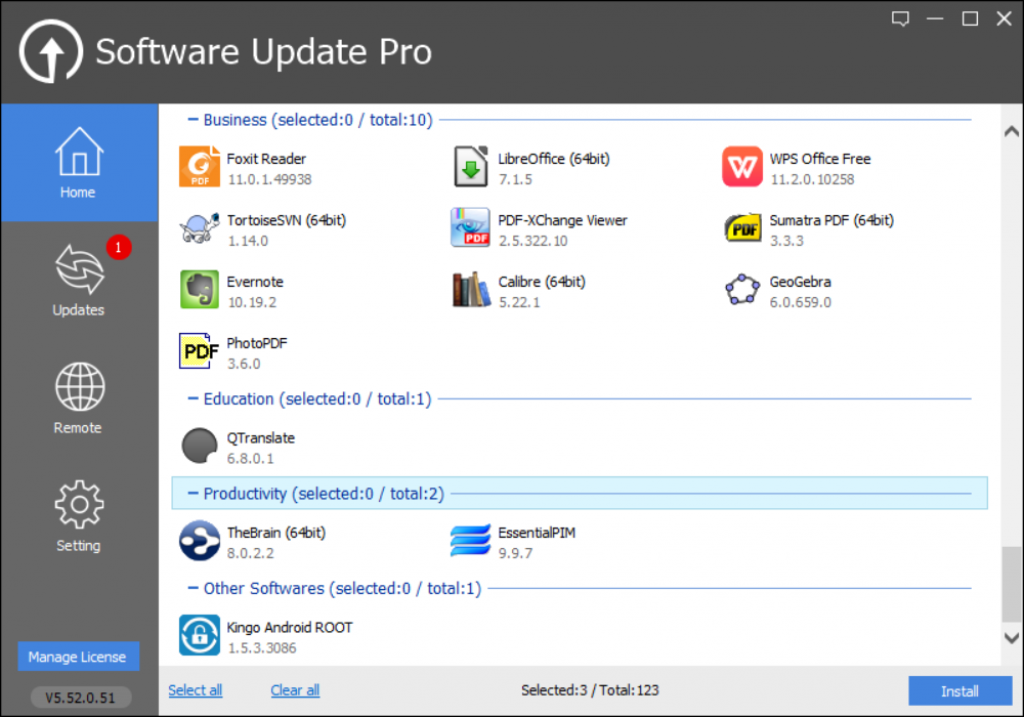Open the Home section
The width and height of the screenshot is (1024, 717).
79,163
